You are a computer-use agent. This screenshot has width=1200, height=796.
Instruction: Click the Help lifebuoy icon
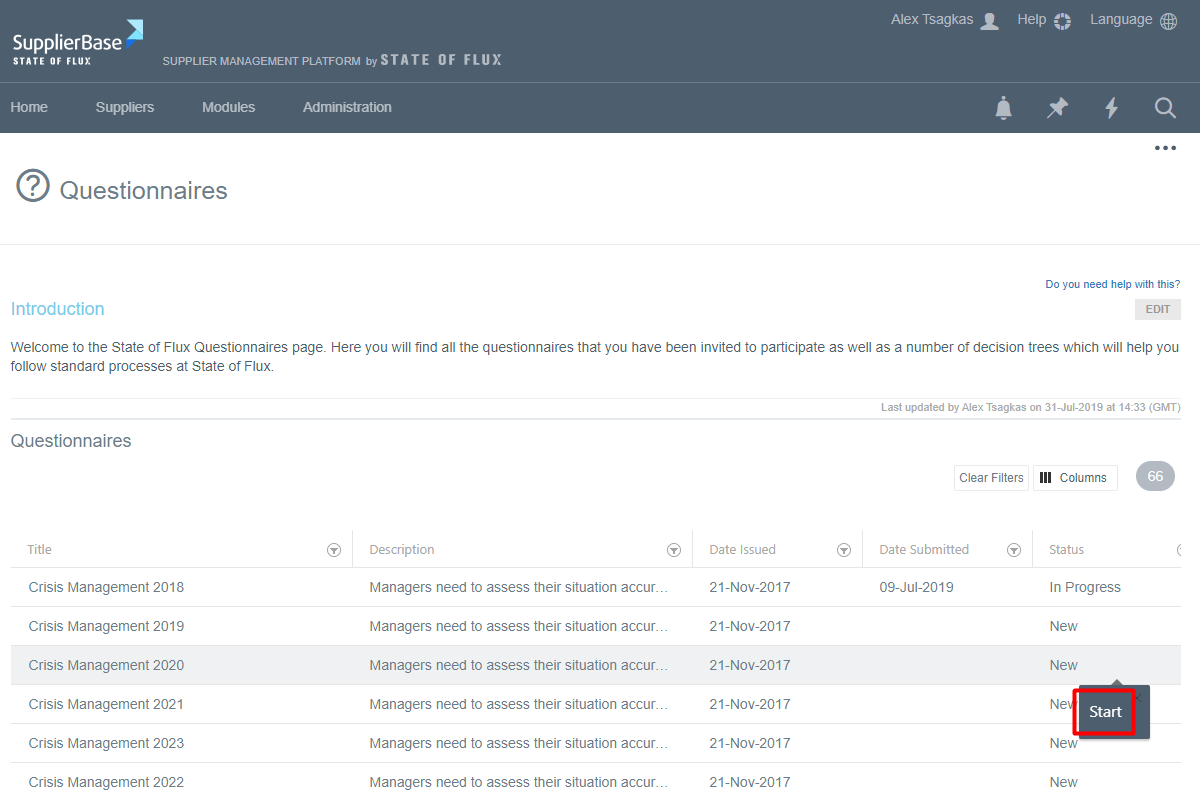pos(1062,21)
